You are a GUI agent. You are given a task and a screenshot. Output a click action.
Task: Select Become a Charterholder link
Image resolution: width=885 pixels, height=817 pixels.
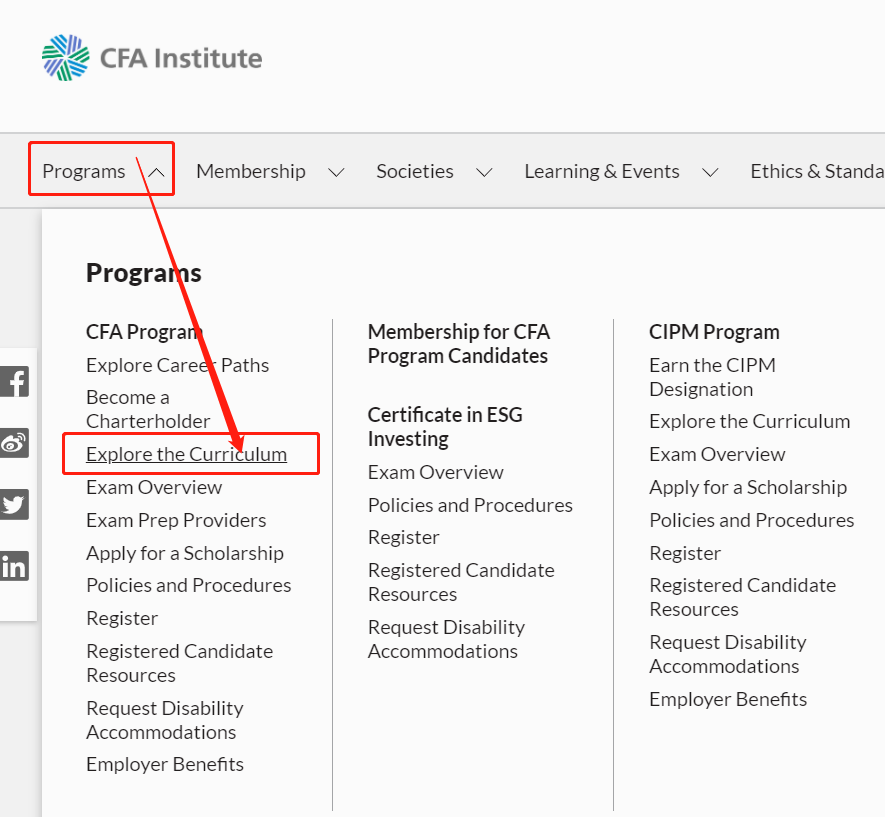click(x=148, y=409)
